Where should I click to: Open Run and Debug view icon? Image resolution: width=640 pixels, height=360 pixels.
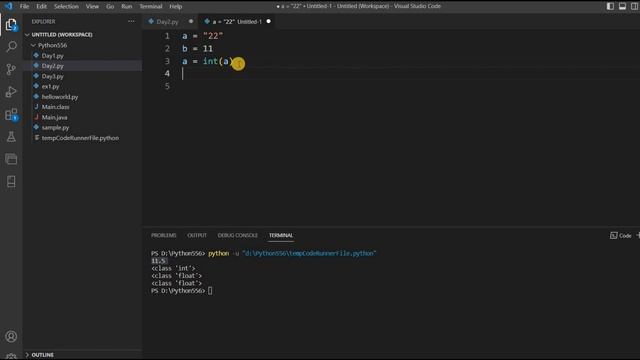tap(11, 91)
